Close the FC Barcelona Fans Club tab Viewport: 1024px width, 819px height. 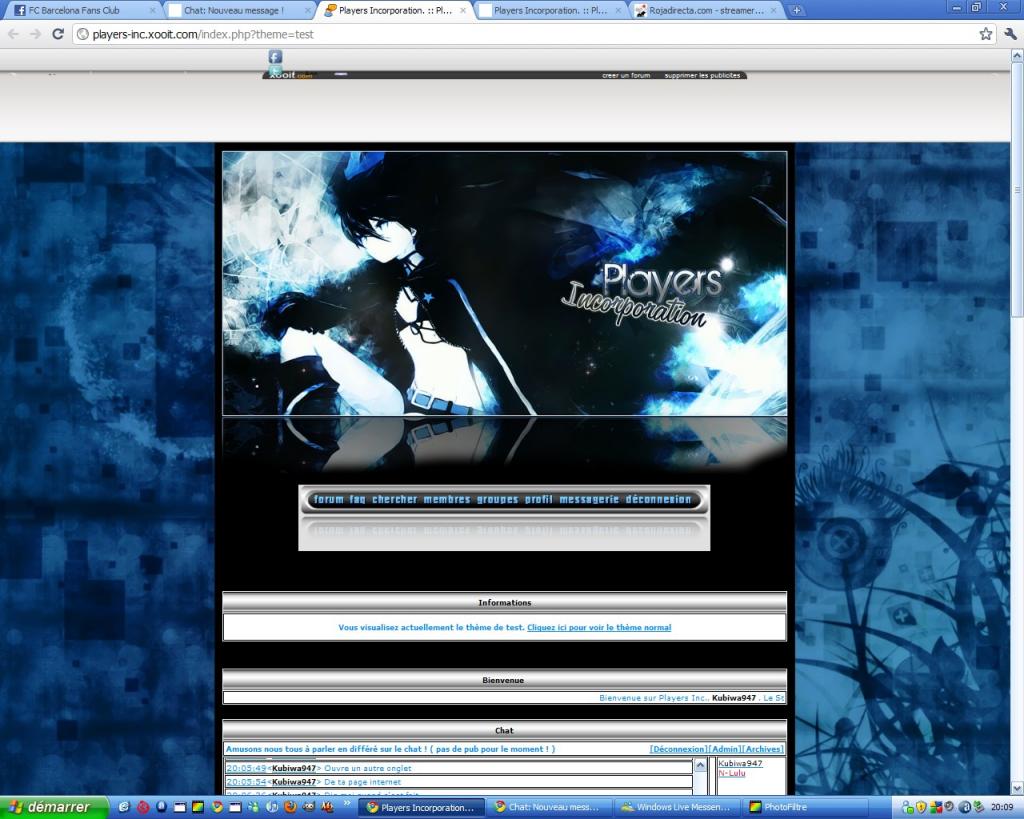tap(152, 10)
